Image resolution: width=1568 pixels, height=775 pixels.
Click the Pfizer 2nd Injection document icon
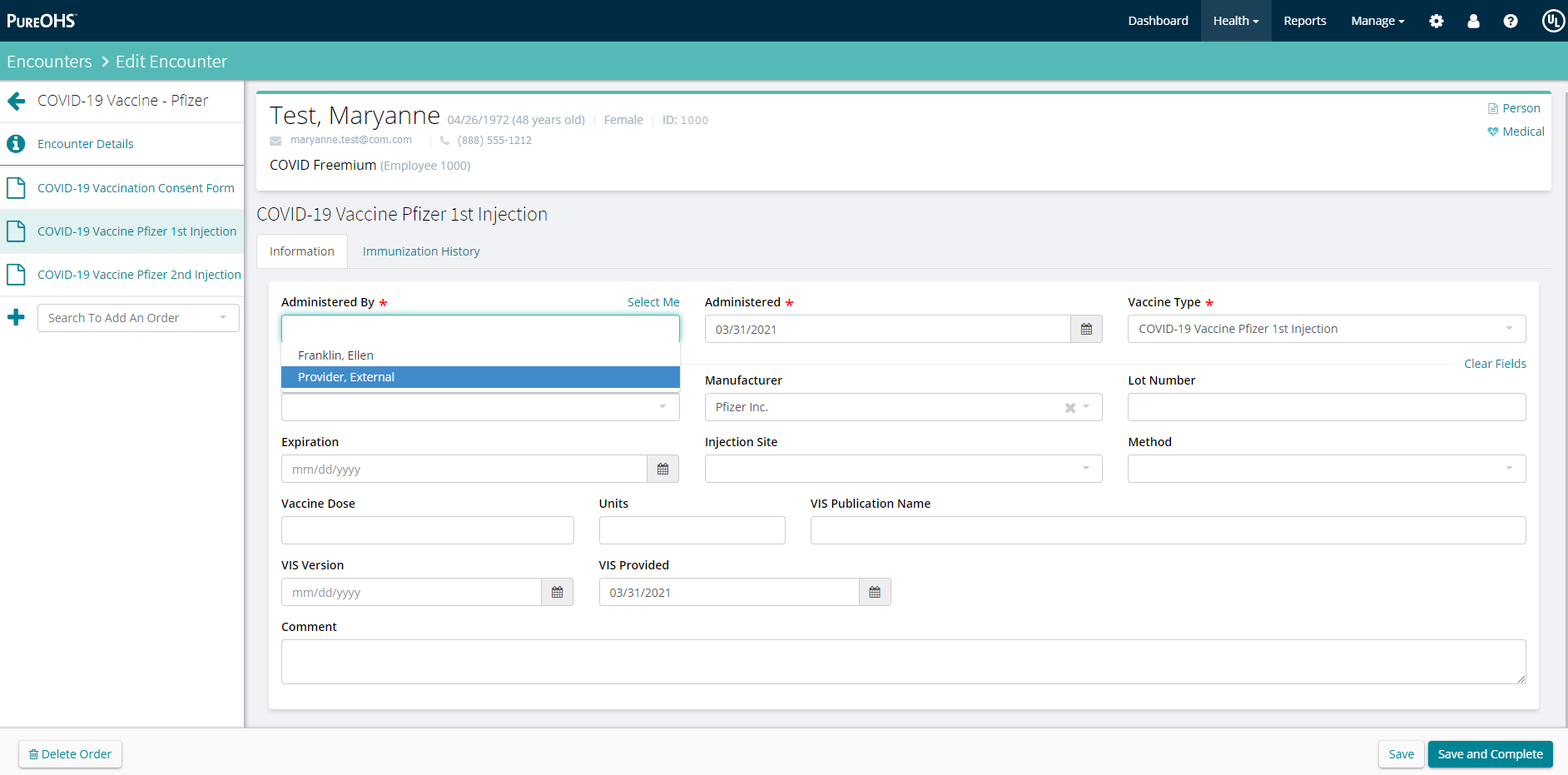pyautogui.click(x=16, y=274)
